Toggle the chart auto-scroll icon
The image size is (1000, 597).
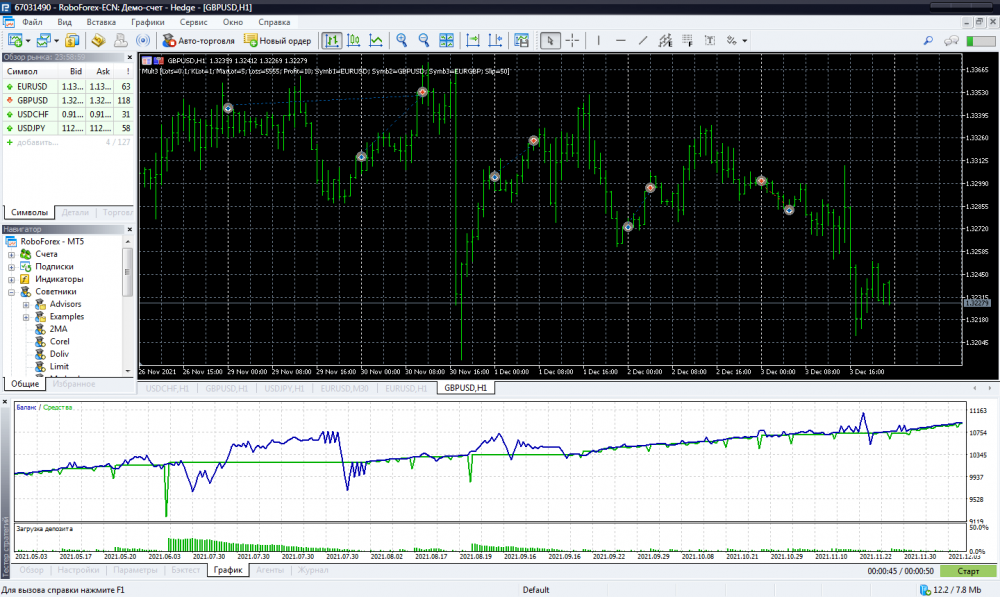point(473,41)
